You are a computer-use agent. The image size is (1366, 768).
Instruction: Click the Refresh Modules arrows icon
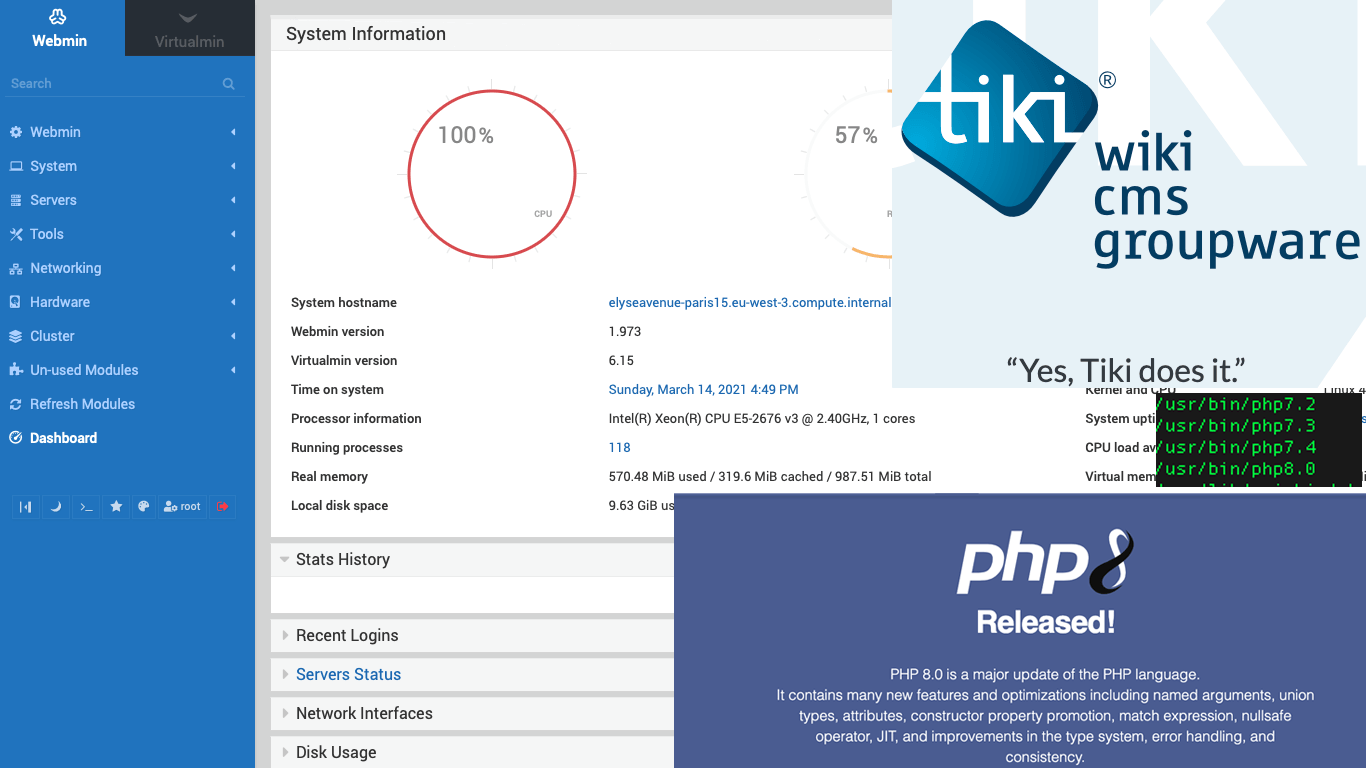15,404
